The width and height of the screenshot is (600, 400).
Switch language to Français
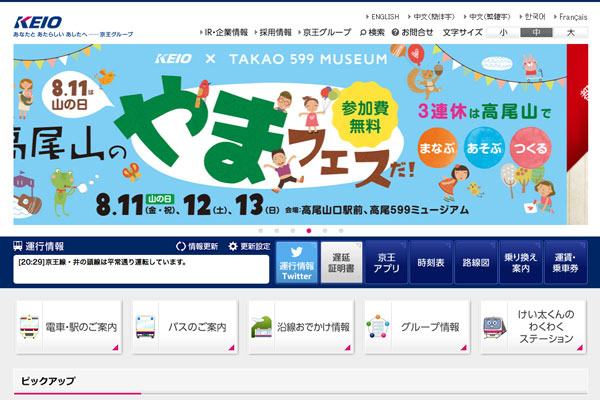[573, 17]
